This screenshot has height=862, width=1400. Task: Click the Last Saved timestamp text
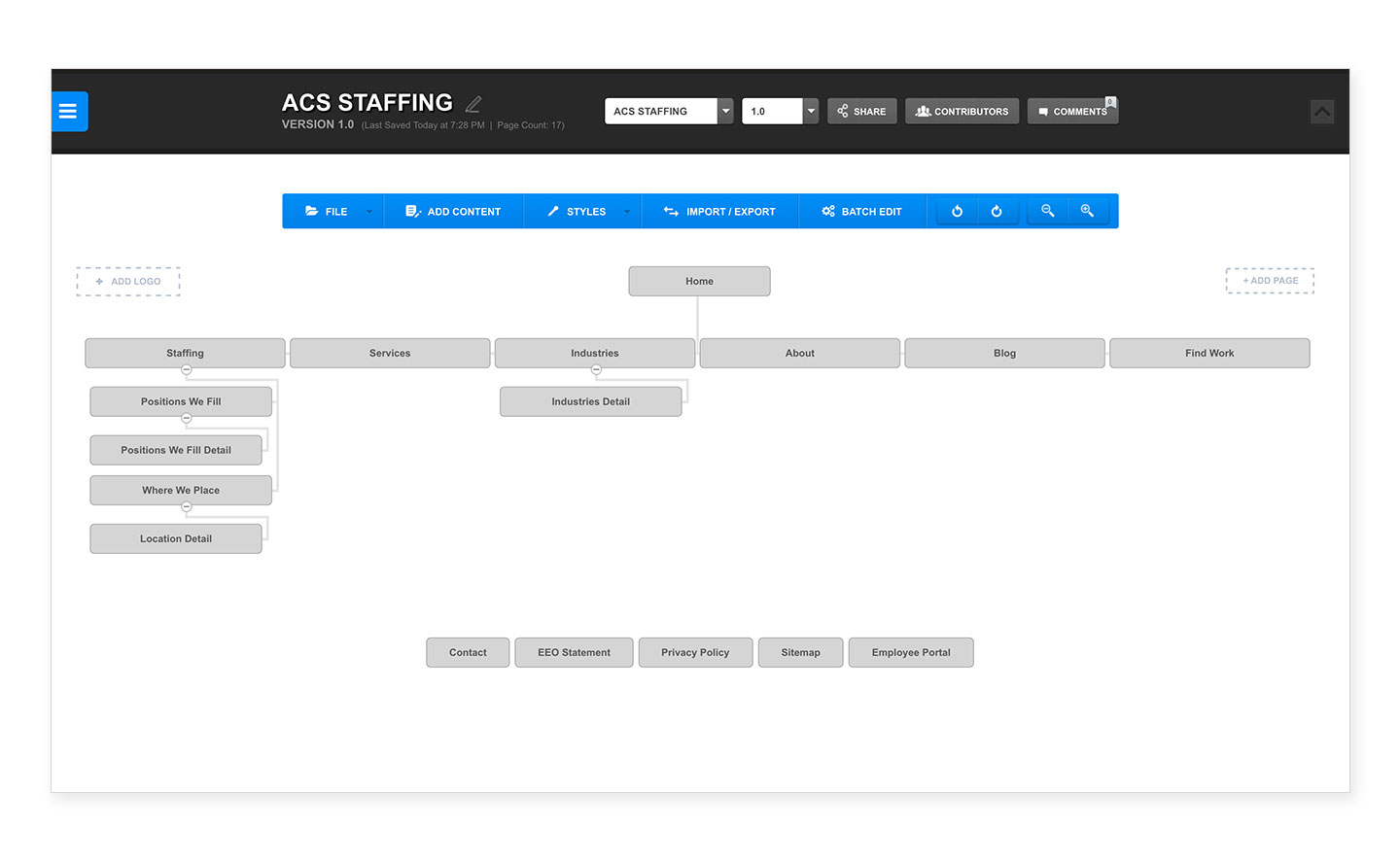[x=424, y=125]
